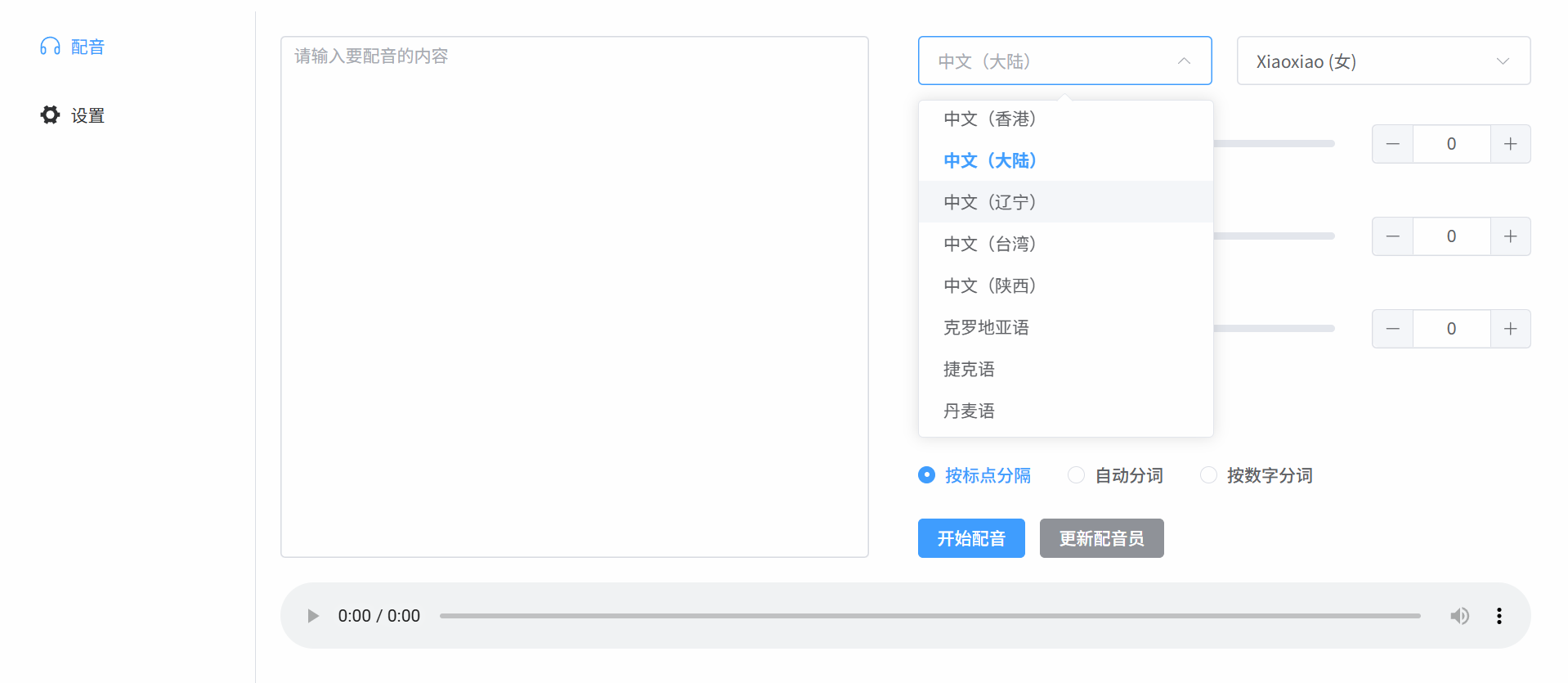Click the third stepper's value field
This screenshot has width=1568, height=683.
(x=1452, y=329)
